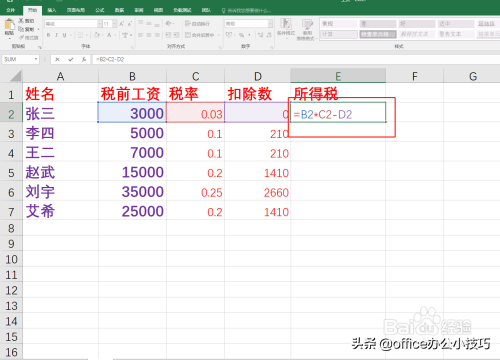Confirm formula entry with checkmark icon
This screenshot has width=500, height=360.
coord(71,59)
